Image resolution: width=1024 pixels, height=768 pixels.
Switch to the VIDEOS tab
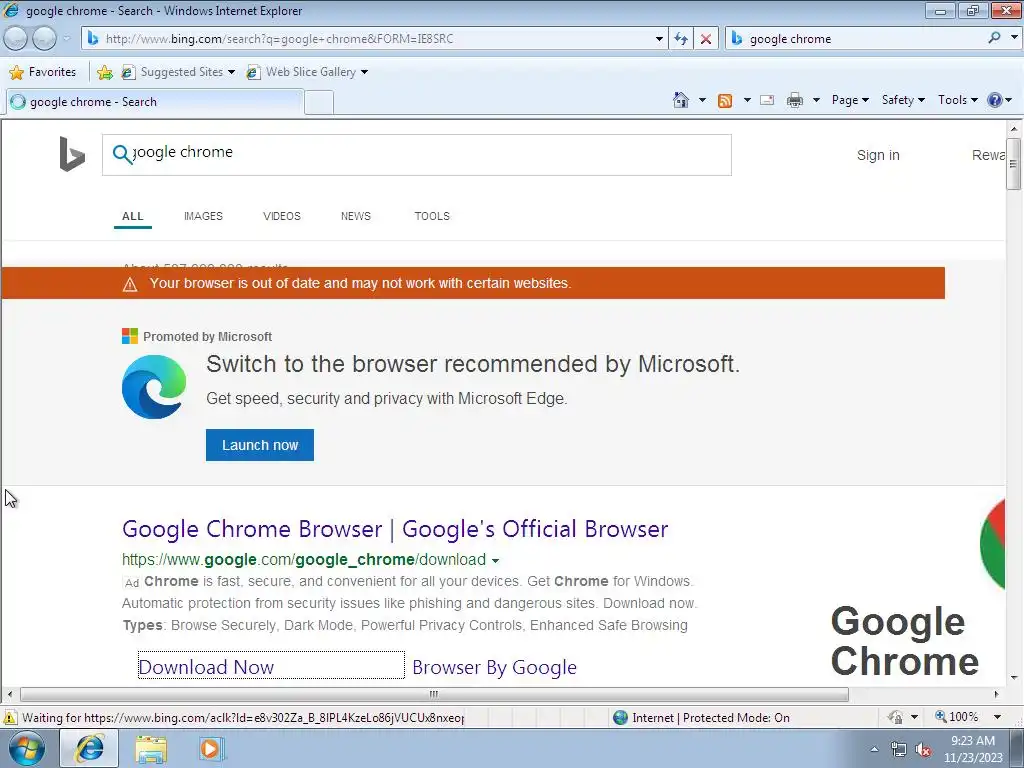click(x=281, y=216)
